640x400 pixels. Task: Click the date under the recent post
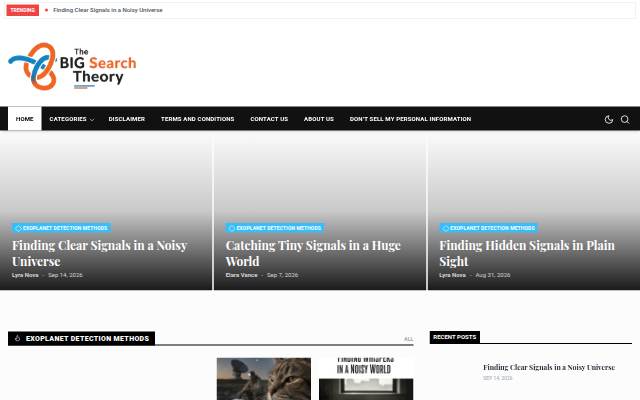point(498,378)
